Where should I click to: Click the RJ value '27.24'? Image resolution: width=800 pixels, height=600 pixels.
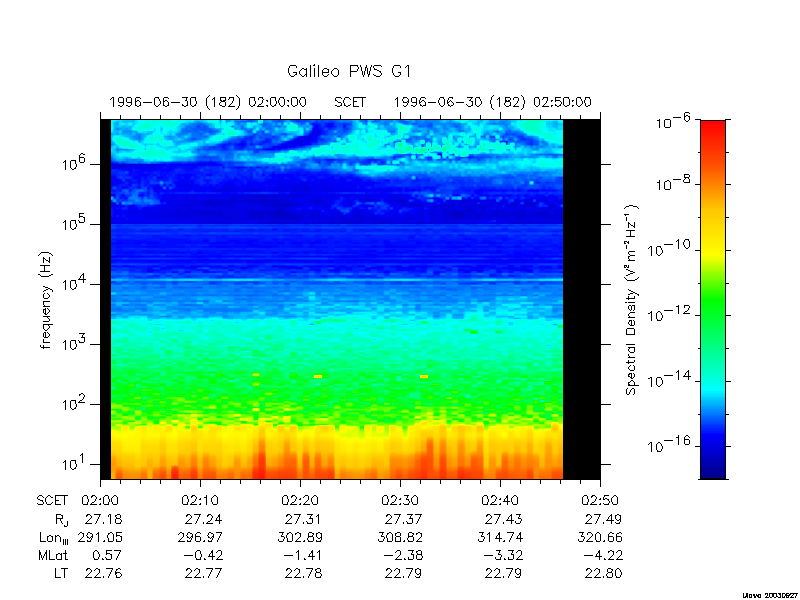pos(204,519)
